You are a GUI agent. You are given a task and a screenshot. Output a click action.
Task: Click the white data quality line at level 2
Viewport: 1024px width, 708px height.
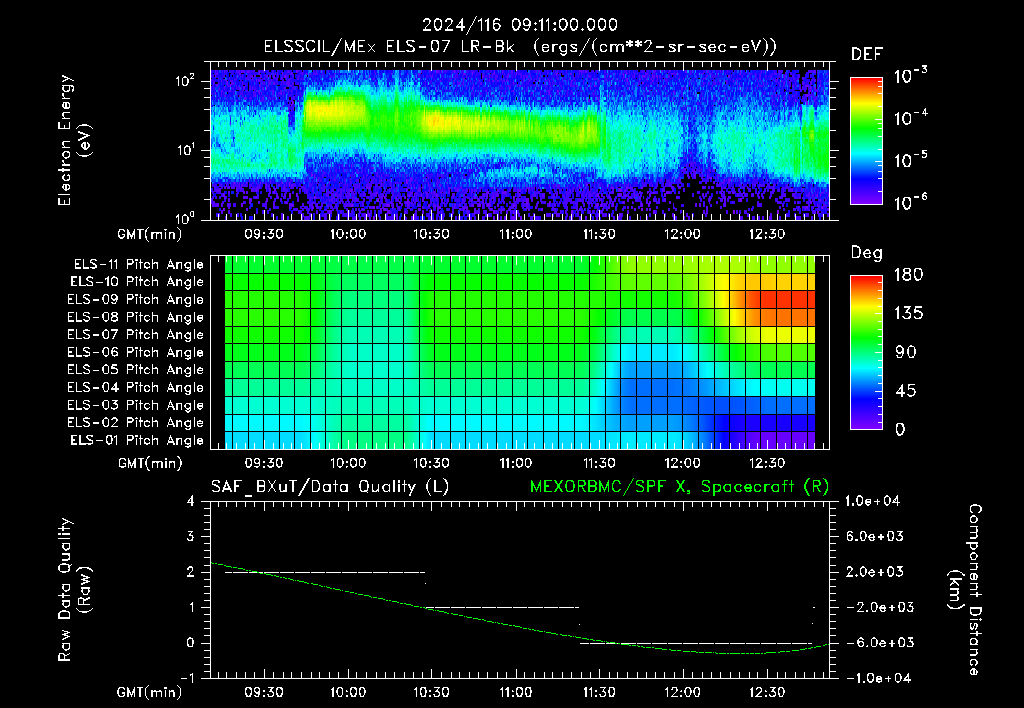click(325, 572)
